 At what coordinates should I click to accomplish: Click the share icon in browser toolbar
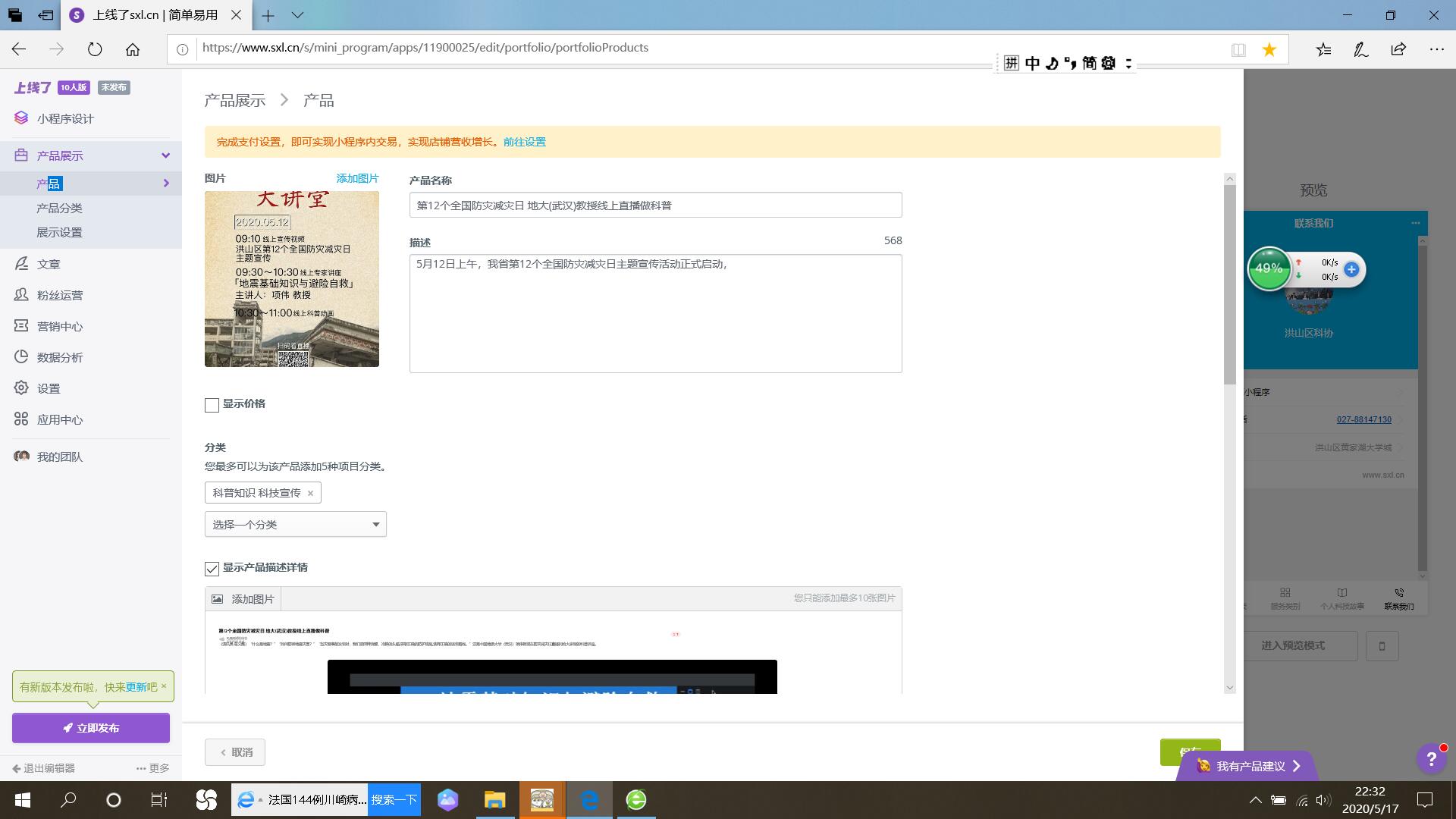point(1398,49)
